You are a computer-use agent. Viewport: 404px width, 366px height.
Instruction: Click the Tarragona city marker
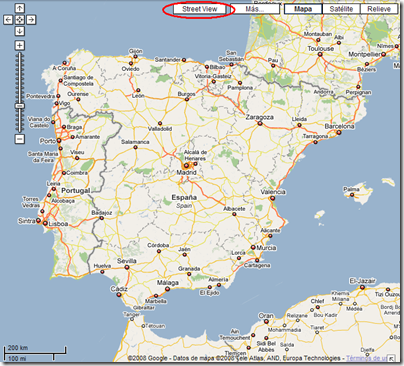pos(315,142)
